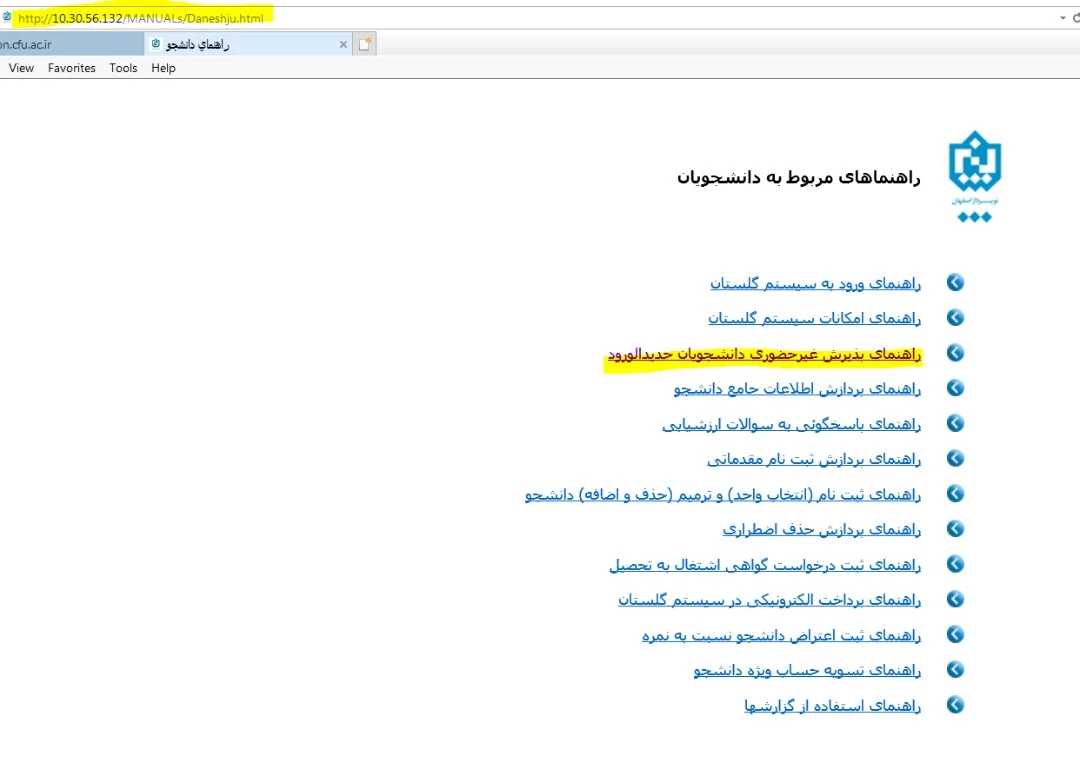
Task: Open the Help menu
Action: coord(163,68)
